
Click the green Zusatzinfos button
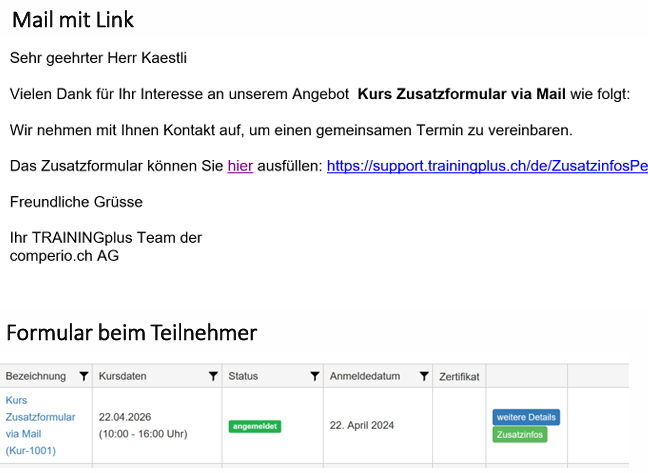pyautogui.click(x=520, y=435)
